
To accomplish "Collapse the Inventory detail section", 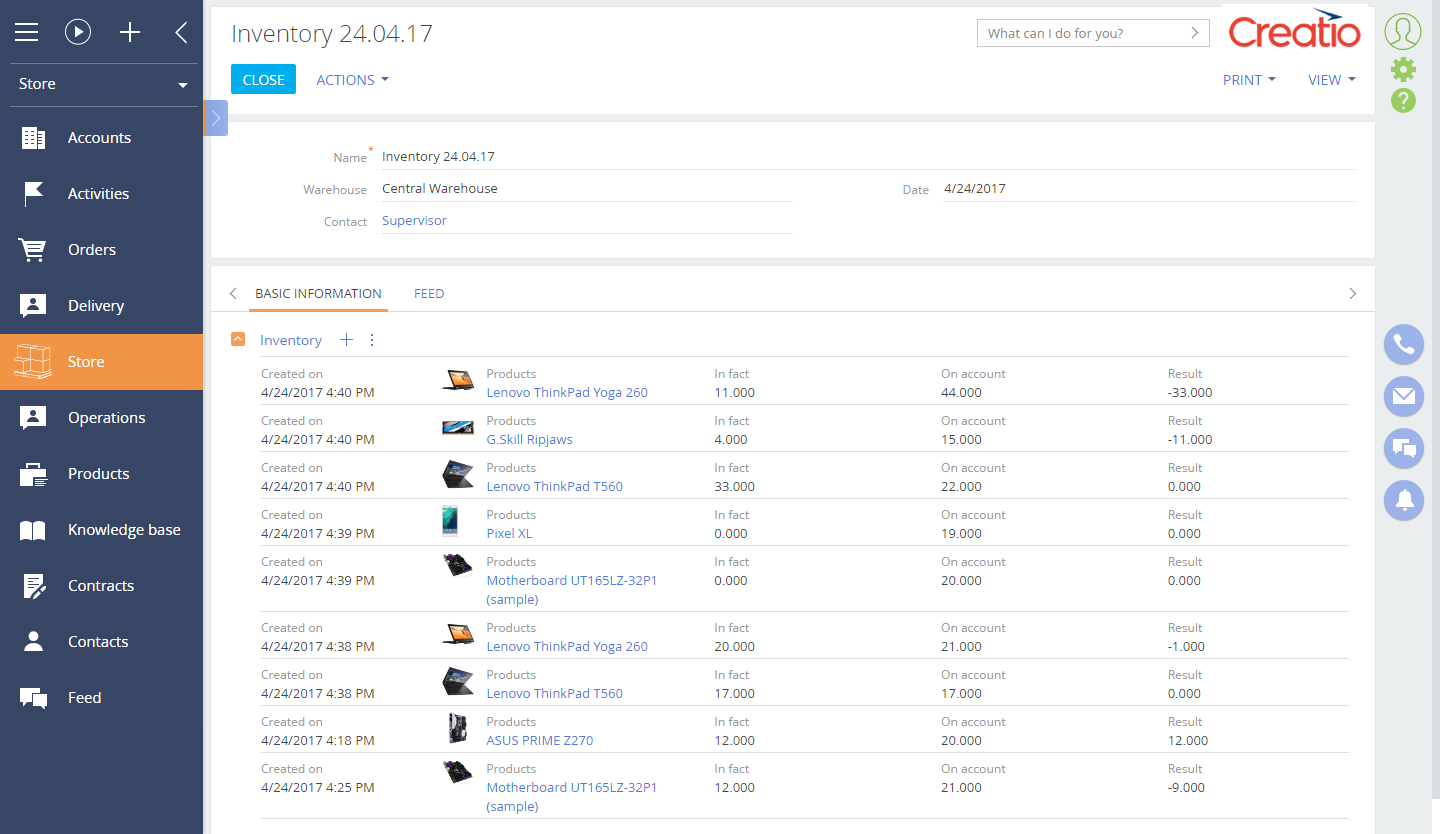I will (238, 340).
